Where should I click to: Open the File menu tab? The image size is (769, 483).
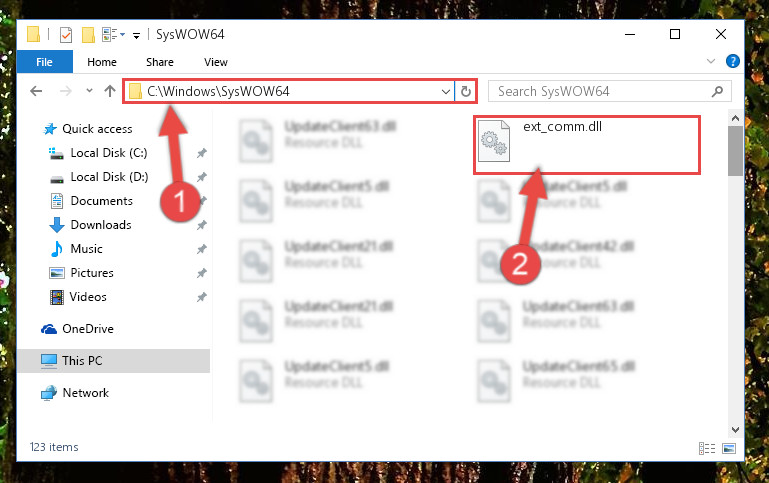[x=44, y=62]
